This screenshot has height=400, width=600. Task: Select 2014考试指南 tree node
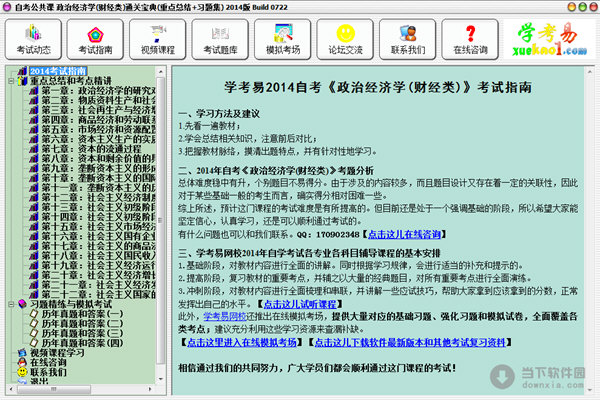click(58, 71)
